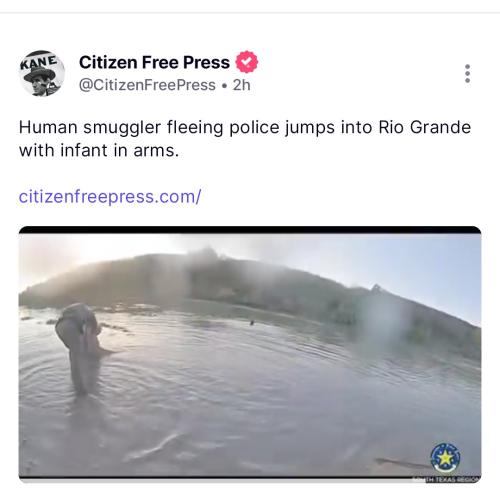
Task: Click the 'with infant in arms.' text line
Action: pyautogui.click(x=99, y=150)
